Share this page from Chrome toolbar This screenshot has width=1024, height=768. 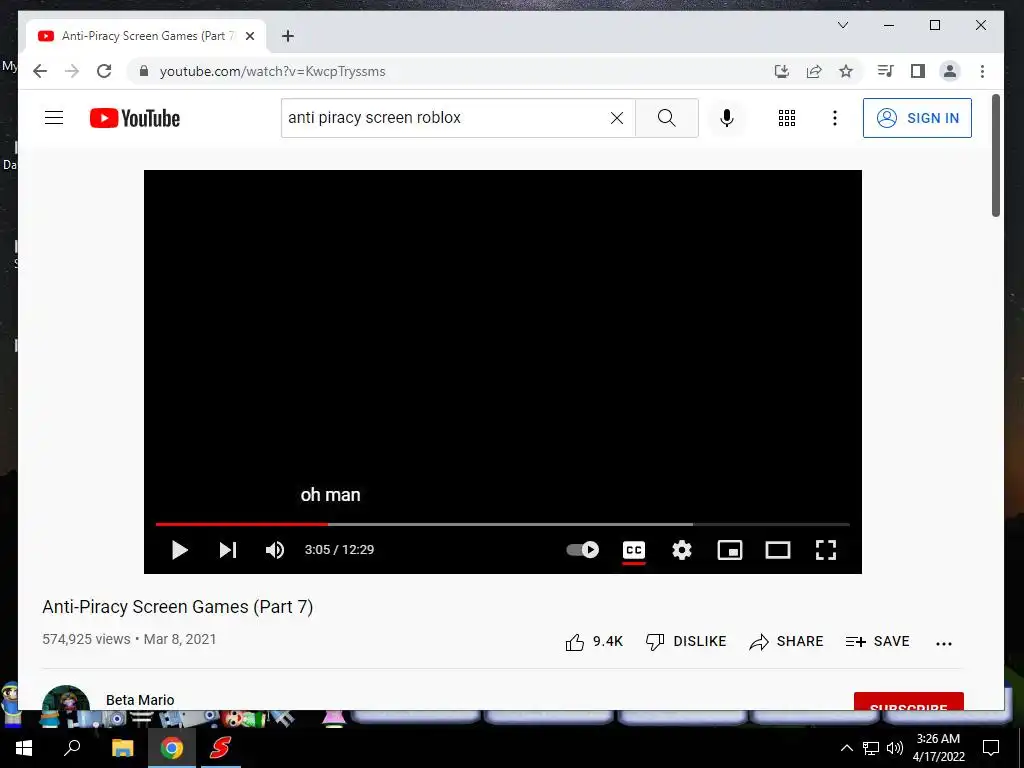(814, 71)
